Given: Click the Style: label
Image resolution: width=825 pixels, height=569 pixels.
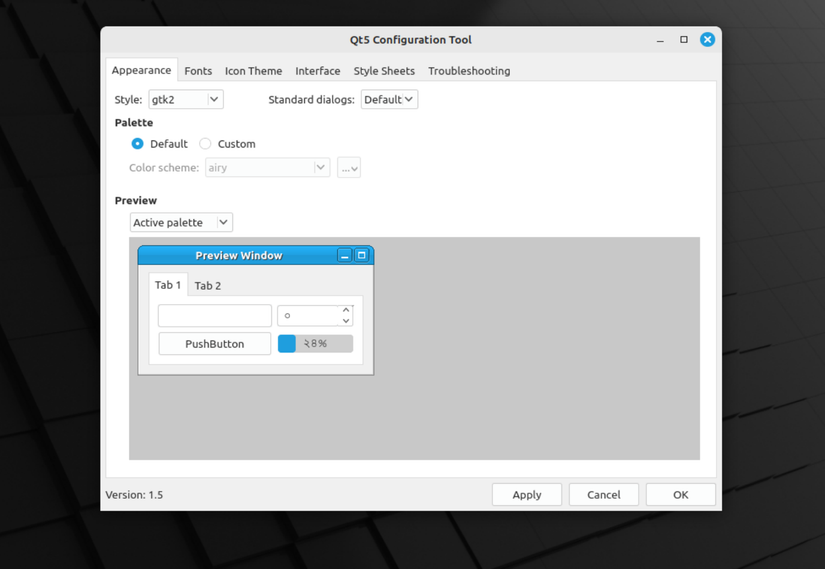Looking at the screenshot, I should tap(128, 99).
